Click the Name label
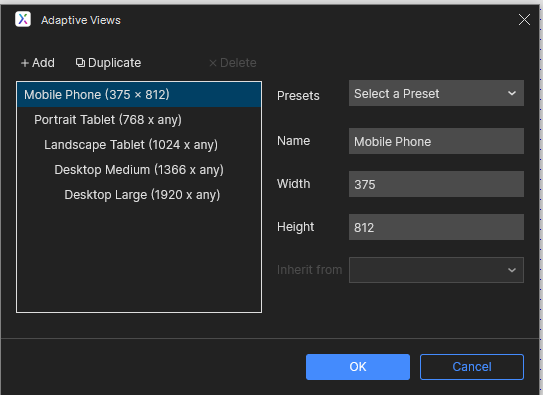 [x=293, y=141]
